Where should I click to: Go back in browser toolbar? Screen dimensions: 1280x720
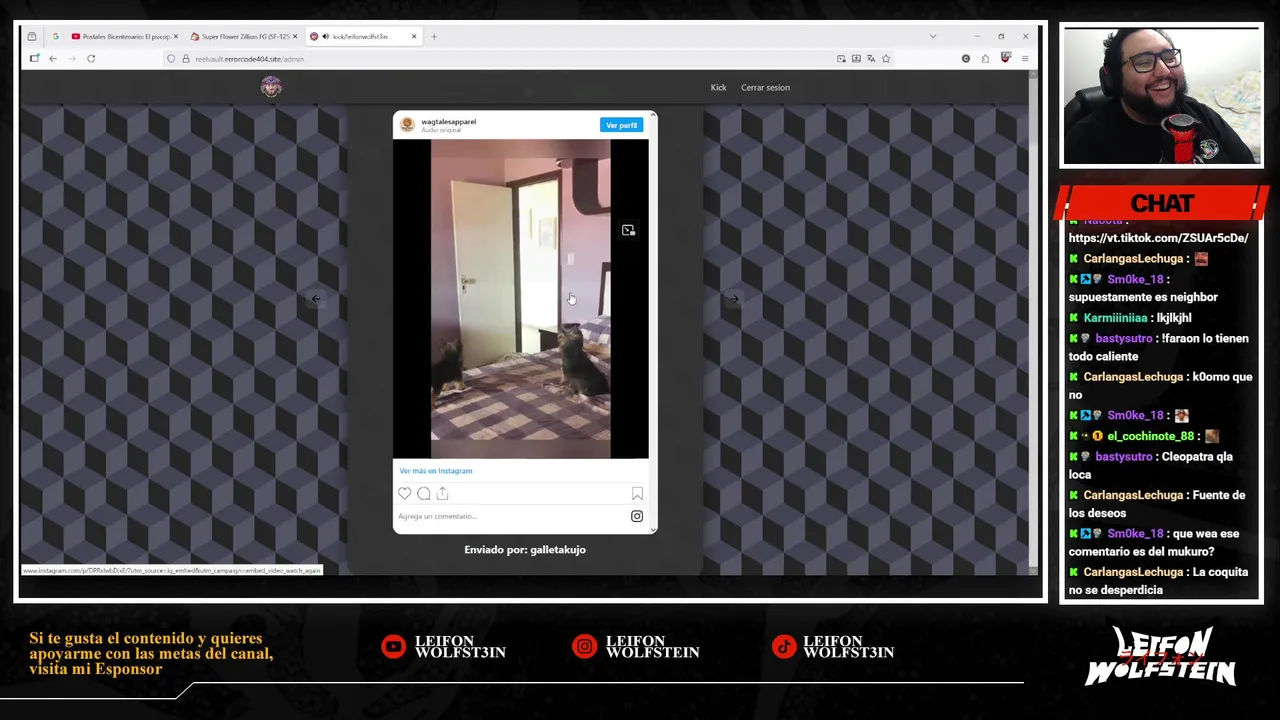pos(53,59)
